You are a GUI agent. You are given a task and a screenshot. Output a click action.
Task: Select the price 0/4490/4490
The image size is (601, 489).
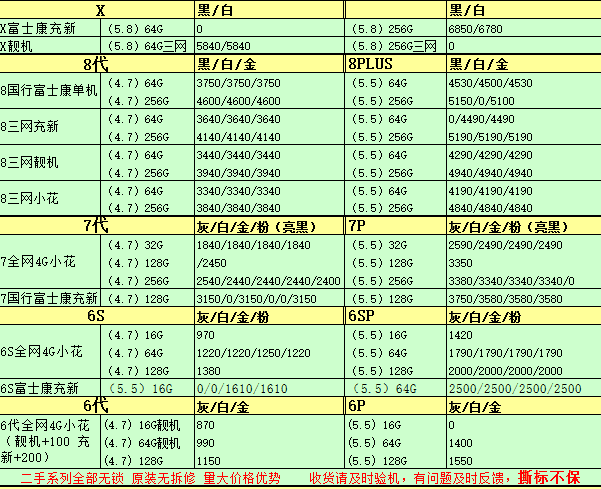click(481, 119)
